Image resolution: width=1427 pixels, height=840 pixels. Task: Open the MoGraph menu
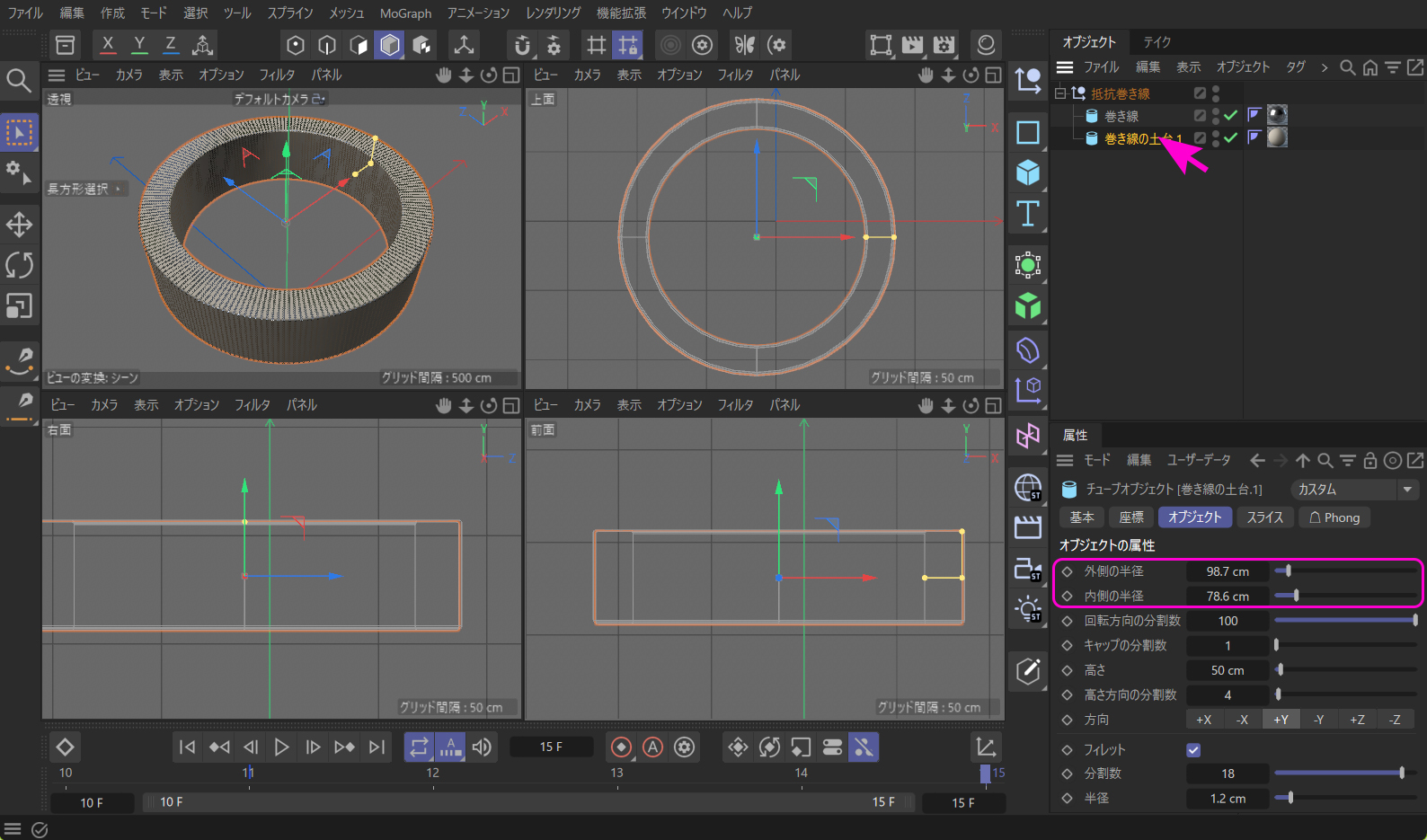tap(405, 13)
